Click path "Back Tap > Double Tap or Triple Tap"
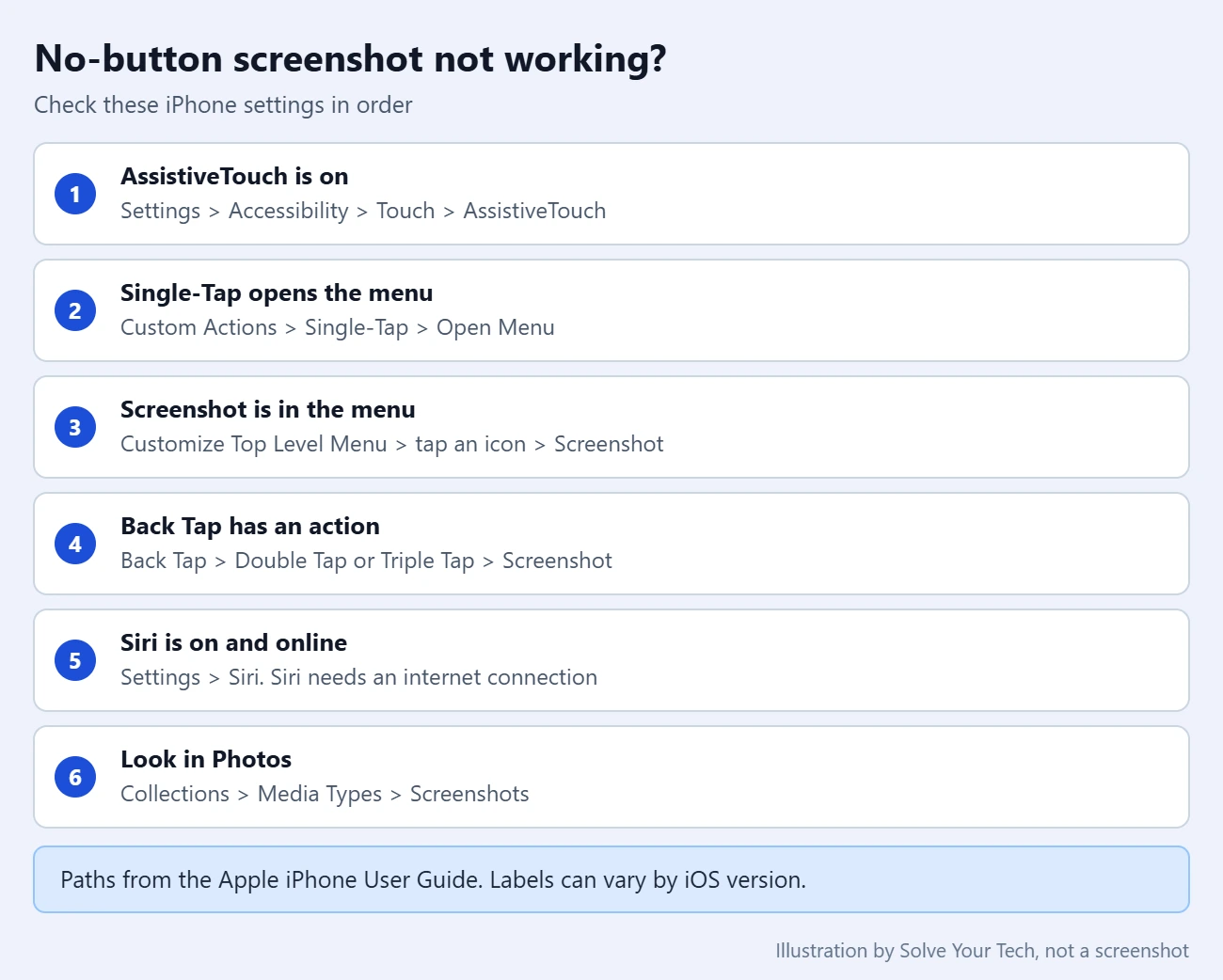This screenshot has width=1223, height=980. tap(298, 561)
